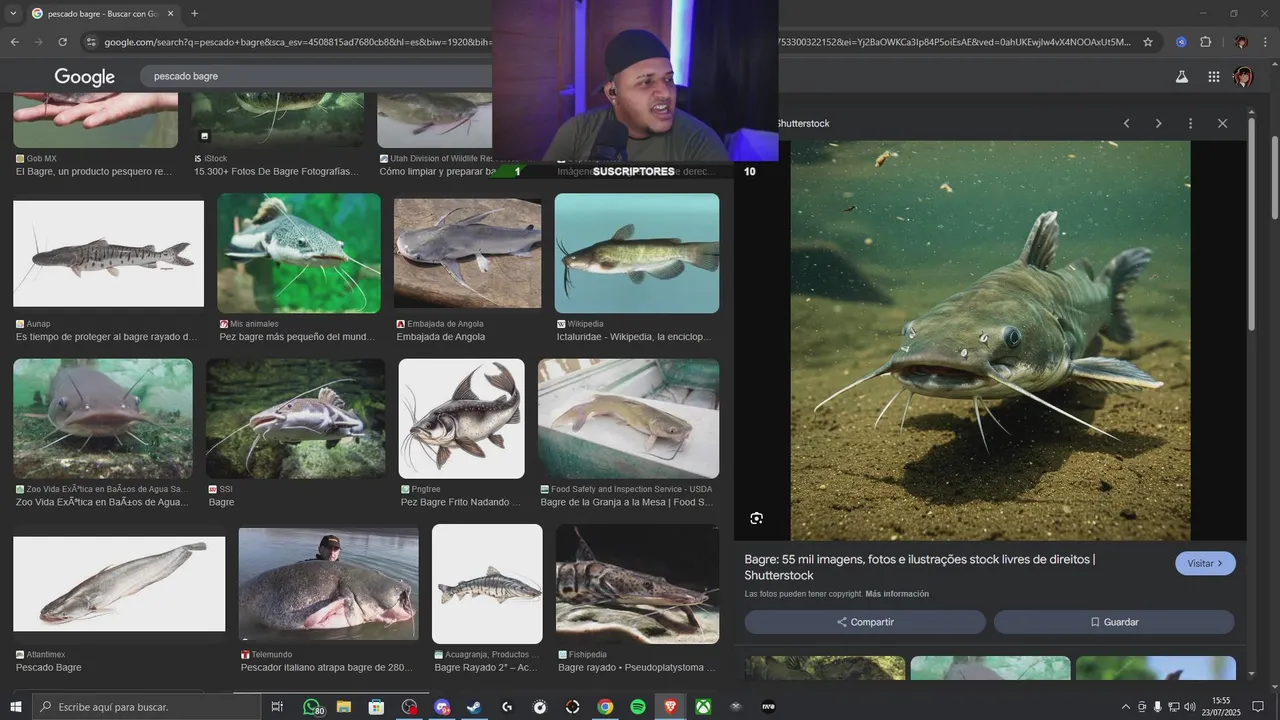
Task: Open the Windows Start menu
Action: pos(16,707)
